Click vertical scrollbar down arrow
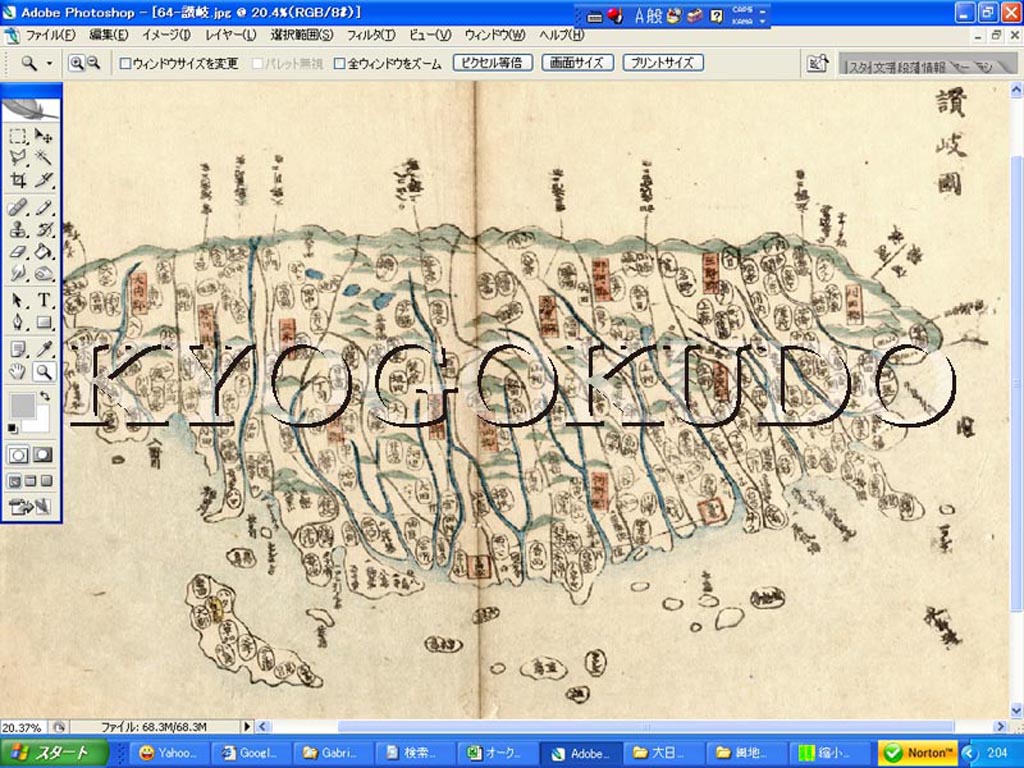Viewport: 1024px width, 768px height. coord(1016,711)
